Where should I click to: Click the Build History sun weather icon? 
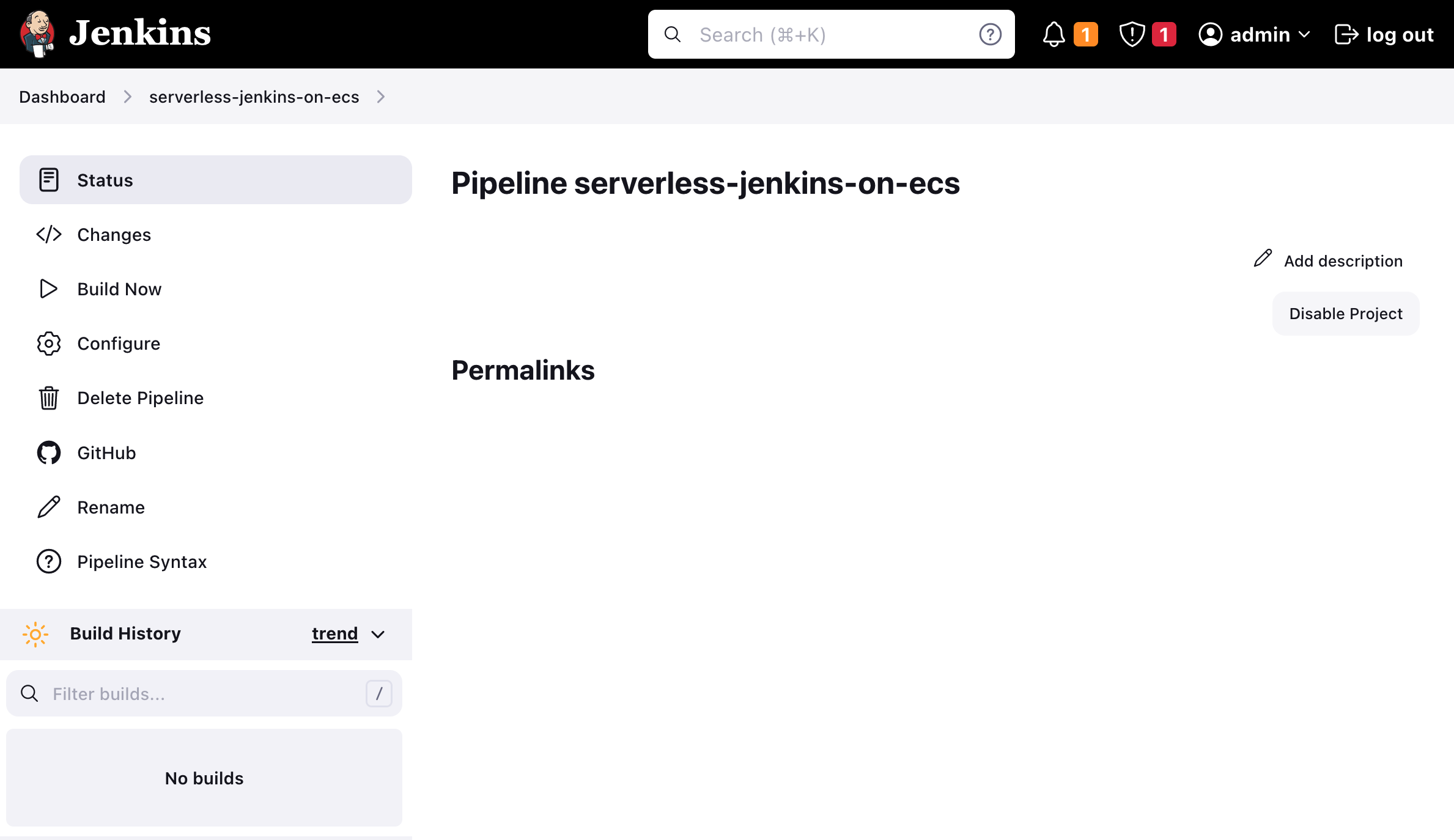point(35,634)
